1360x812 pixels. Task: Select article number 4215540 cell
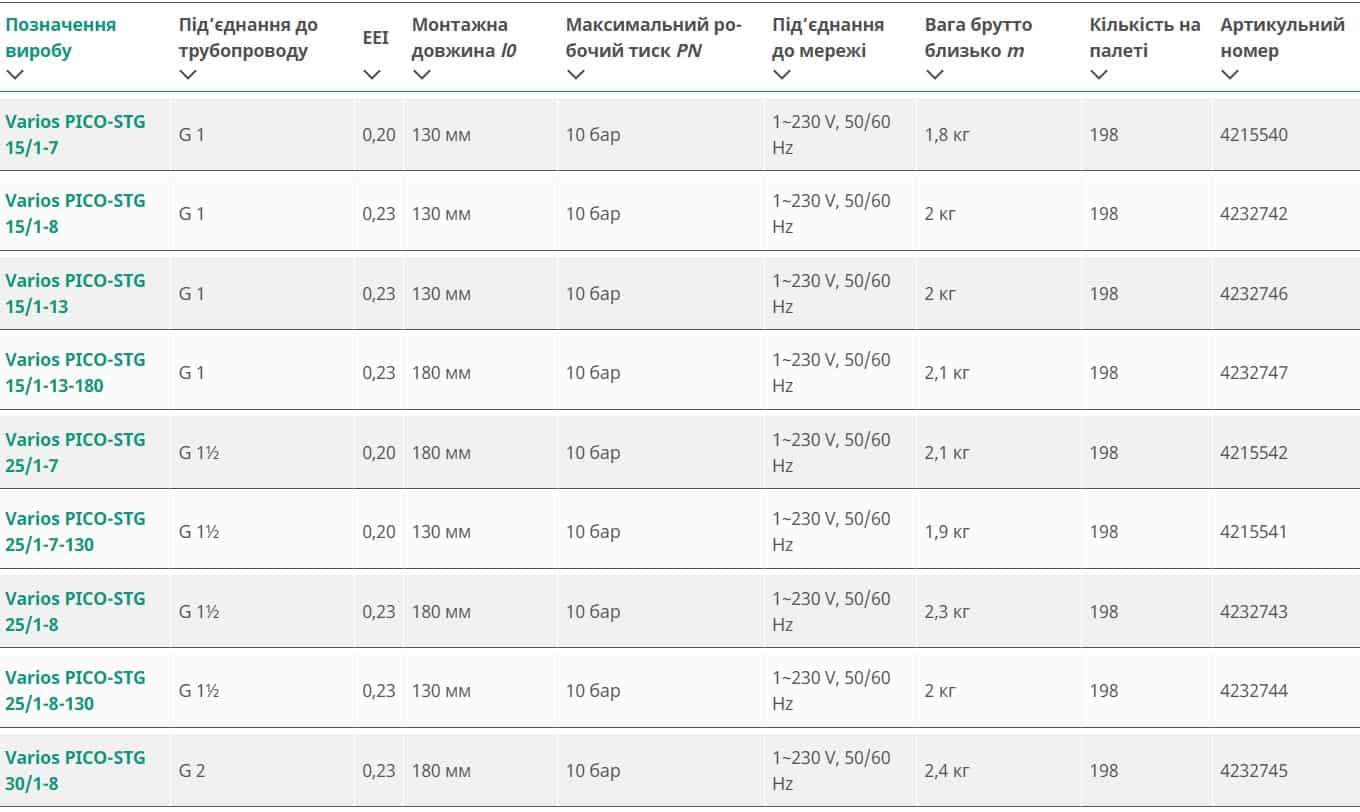1254,134
